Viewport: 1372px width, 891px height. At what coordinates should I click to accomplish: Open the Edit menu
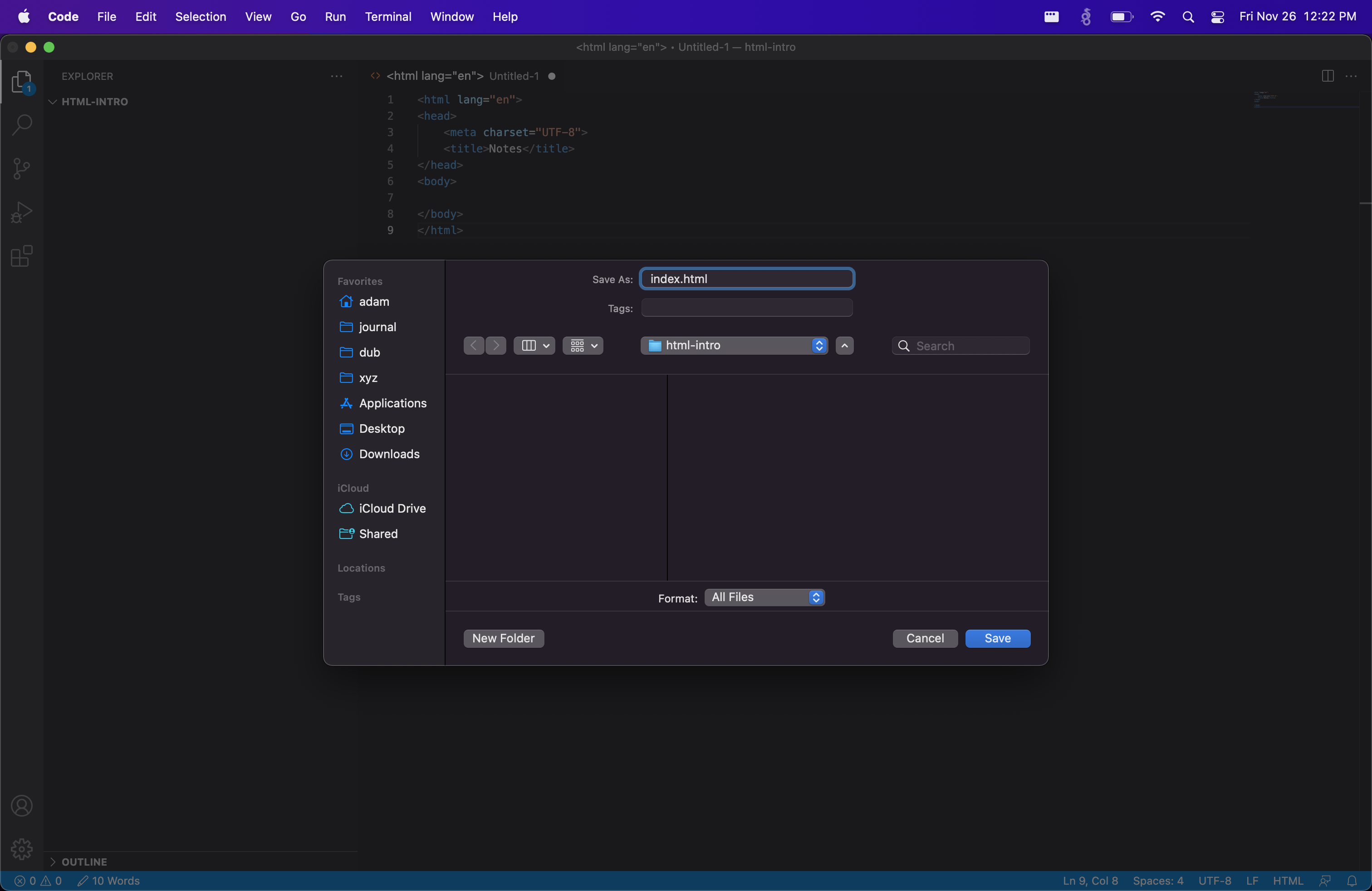146,17
